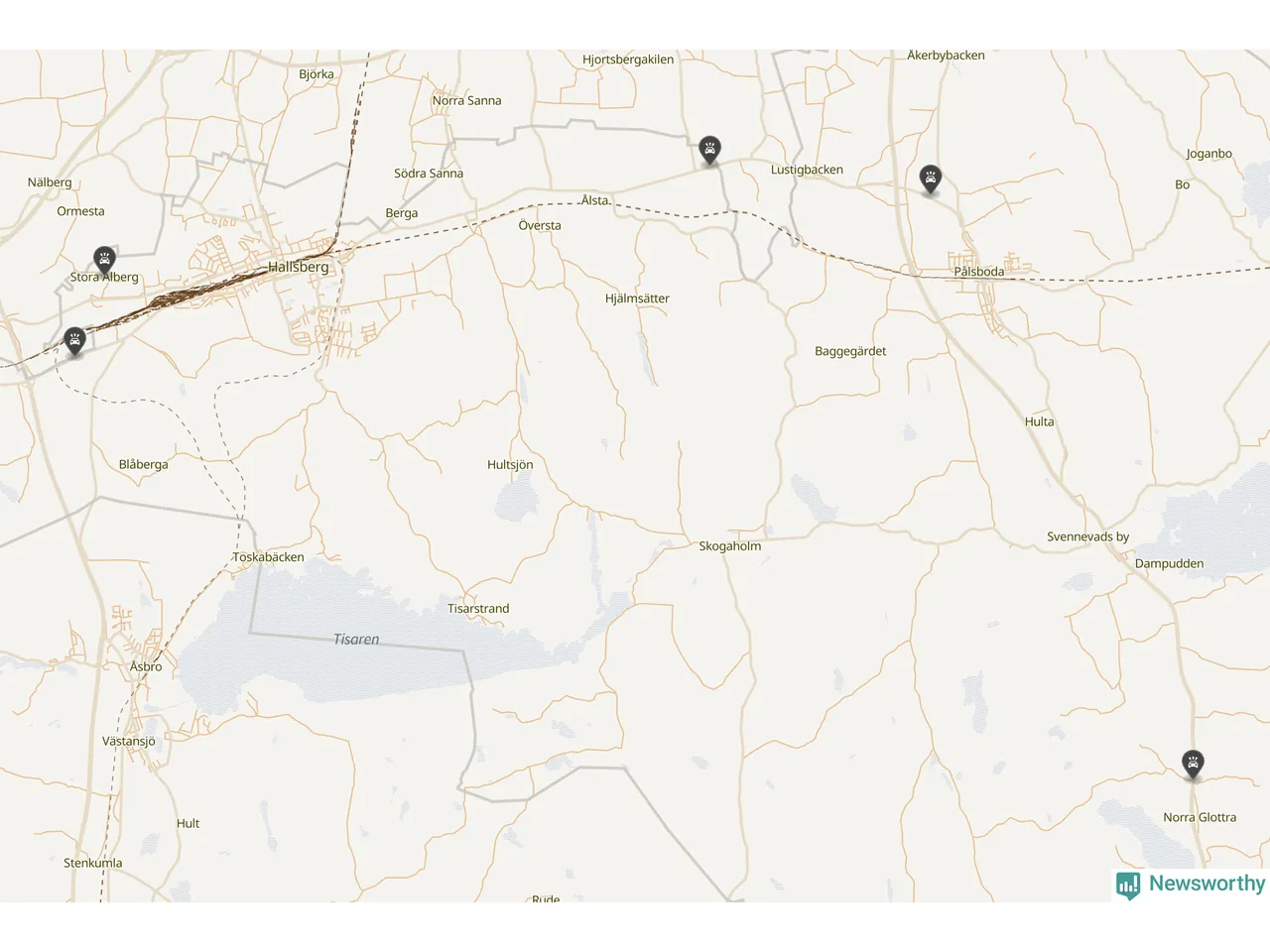Click the Hjälmsätter label
Screen dimensions: 1270x952
tap(637, 298)
